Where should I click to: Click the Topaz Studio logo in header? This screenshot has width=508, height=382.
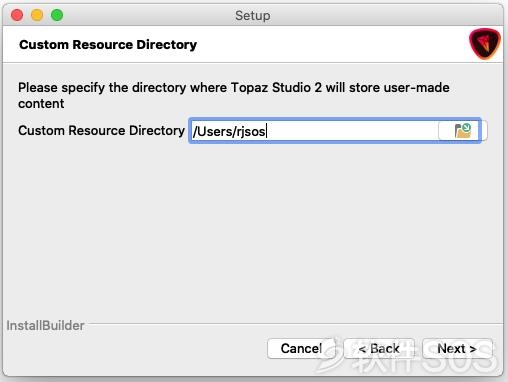point(485,44)
